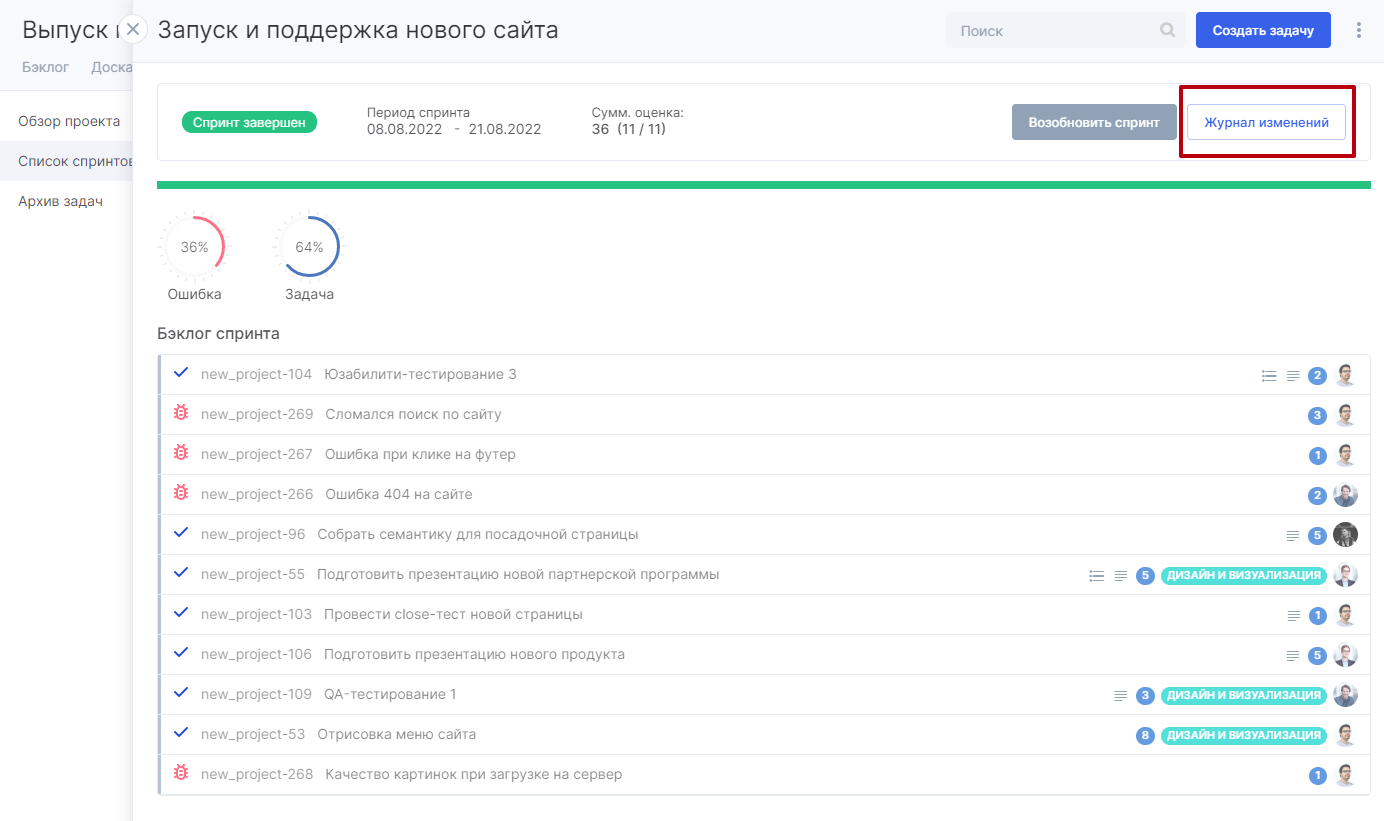1384x821 pixels.
Task: Click assignee avatar on new_project-268 row
Action: (1345, 775)
